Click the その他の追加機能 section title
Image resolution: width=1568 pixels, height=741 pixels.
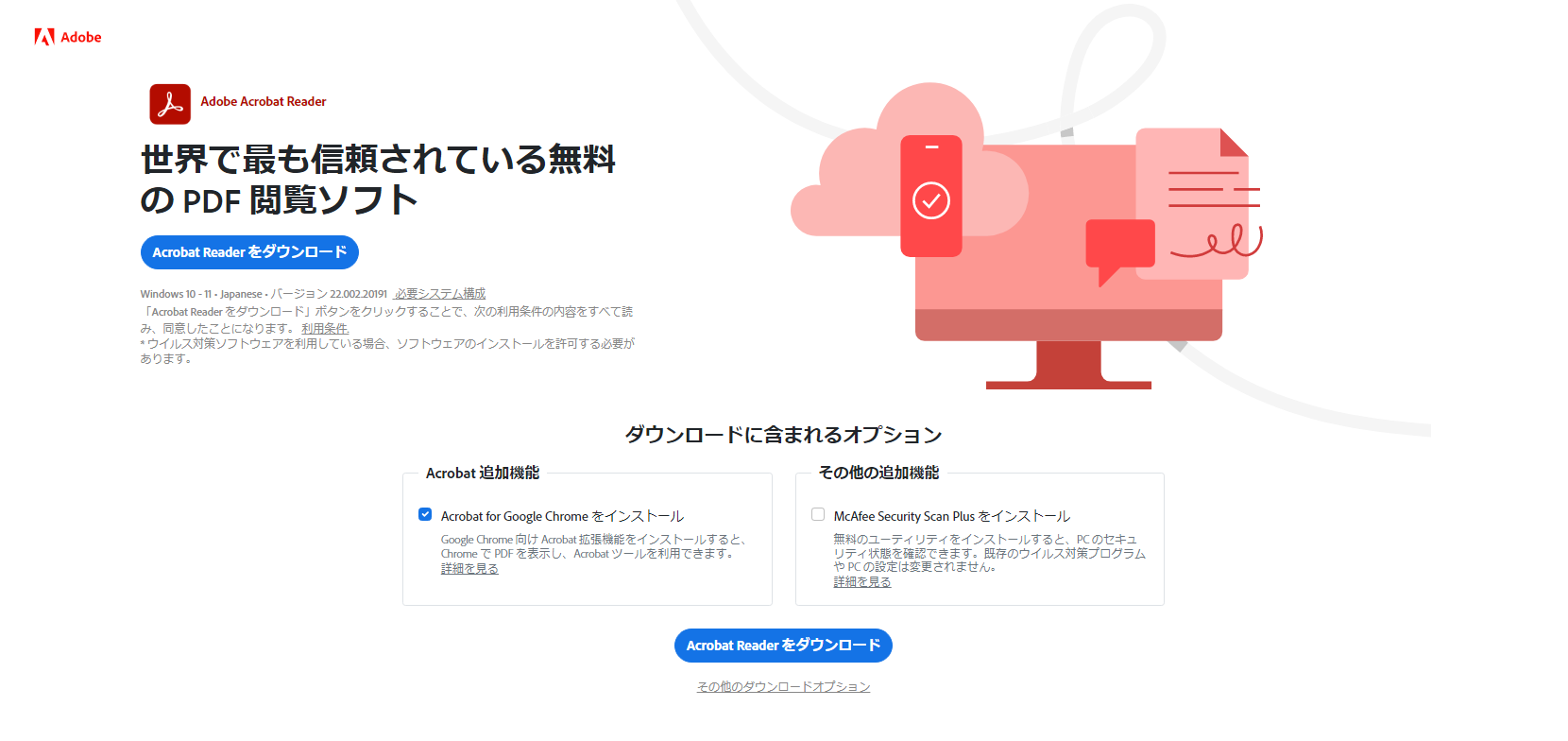878,473
